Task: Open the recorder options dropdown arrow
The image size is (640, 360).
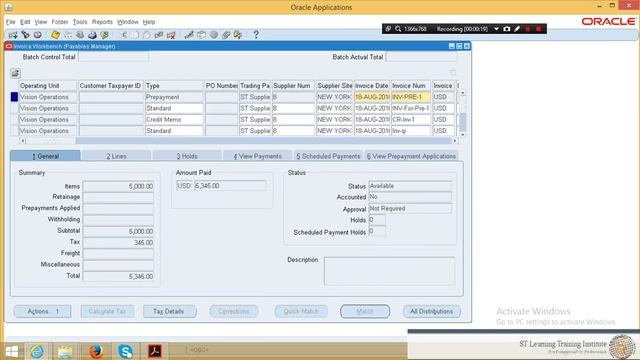Action: [496, 29]
